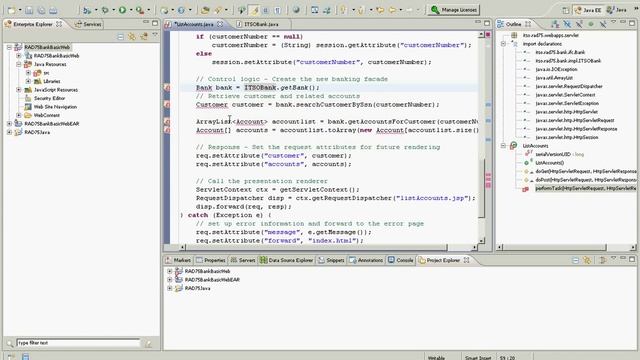Viewport: 640px width, 360px height.
Task: Toggle Hide Local Types in Outline toolbar
Action: coord(602,24)
